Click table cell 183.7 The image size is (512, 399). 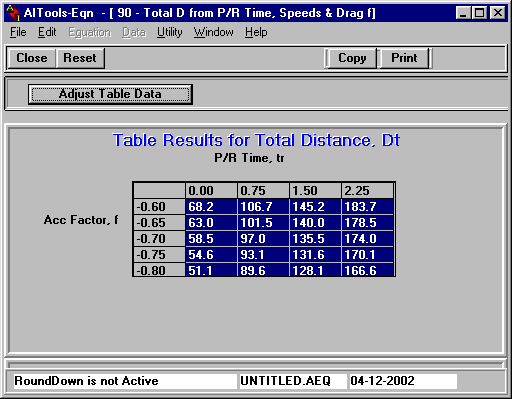(x=367, y=207)
